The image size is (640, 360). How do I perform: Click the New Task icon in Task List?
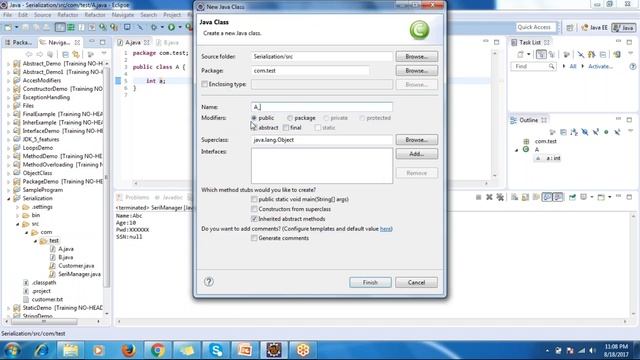[x=520, y=54]
